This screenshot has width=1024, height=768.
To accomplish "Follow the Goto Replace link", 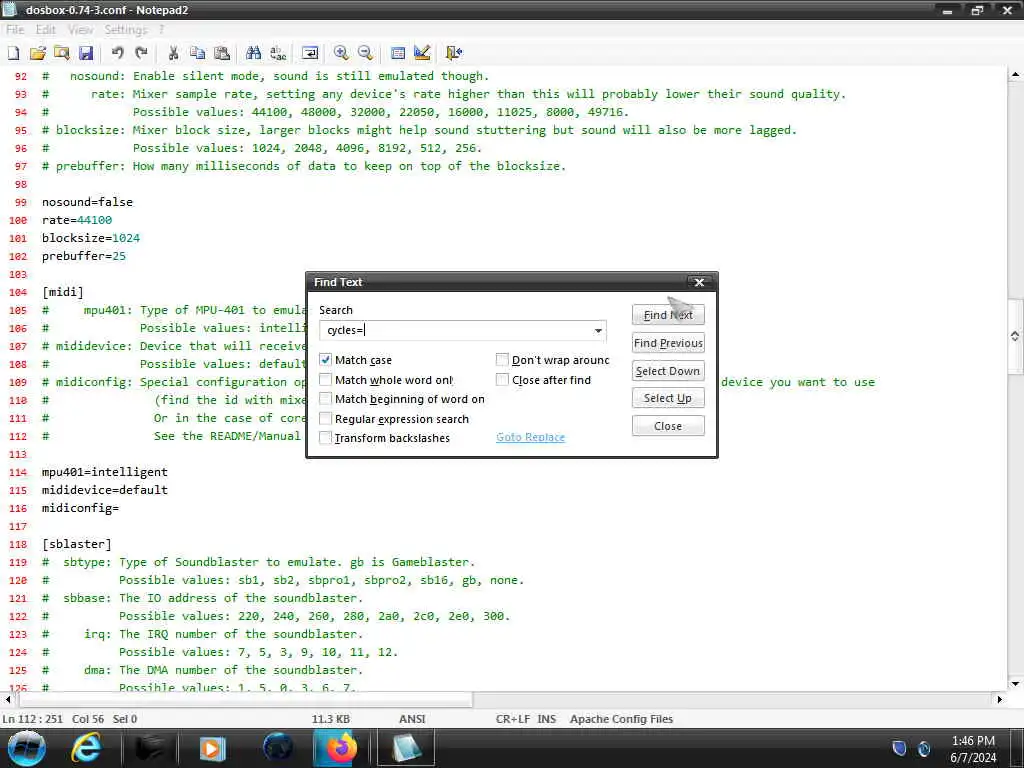I will pyautogui.click(x=530, y=438).
